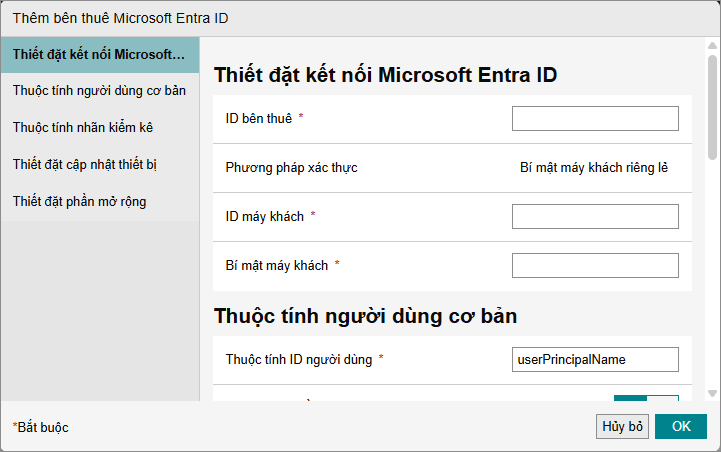Click the Thiết đặt kết nối Microsoft Entra ID heading
721x452 pixels.
pos(385,75)
